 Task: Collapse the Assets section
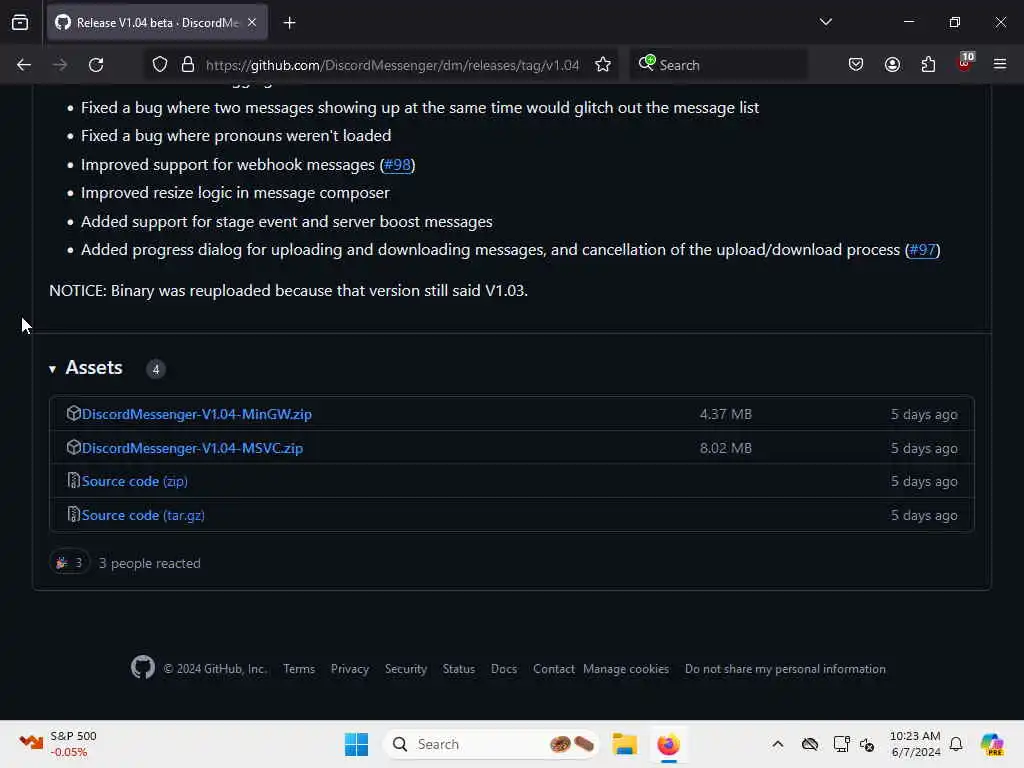point(86,368)
